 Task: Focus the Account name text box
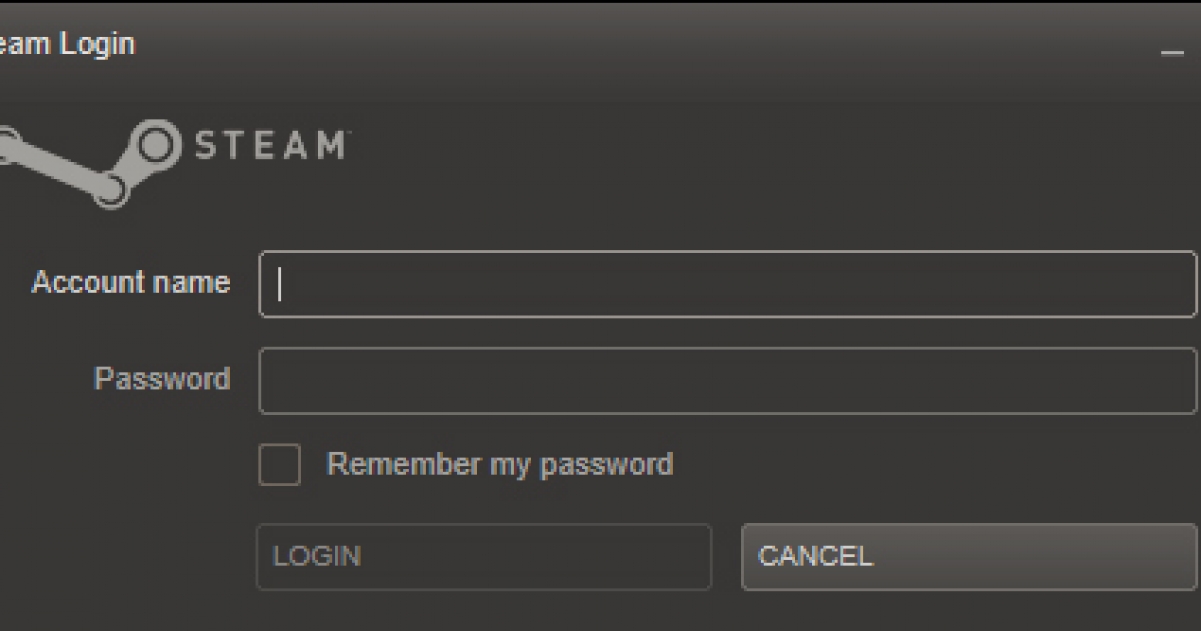tap(728, 284)
